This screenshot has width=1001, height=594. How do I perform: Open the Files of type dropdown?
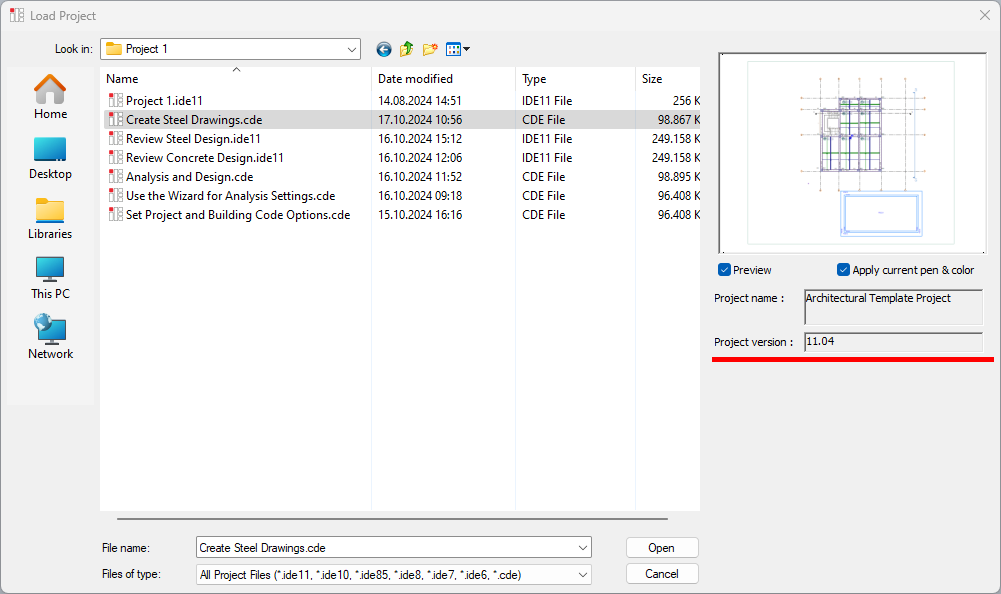[x=583, y=575]
